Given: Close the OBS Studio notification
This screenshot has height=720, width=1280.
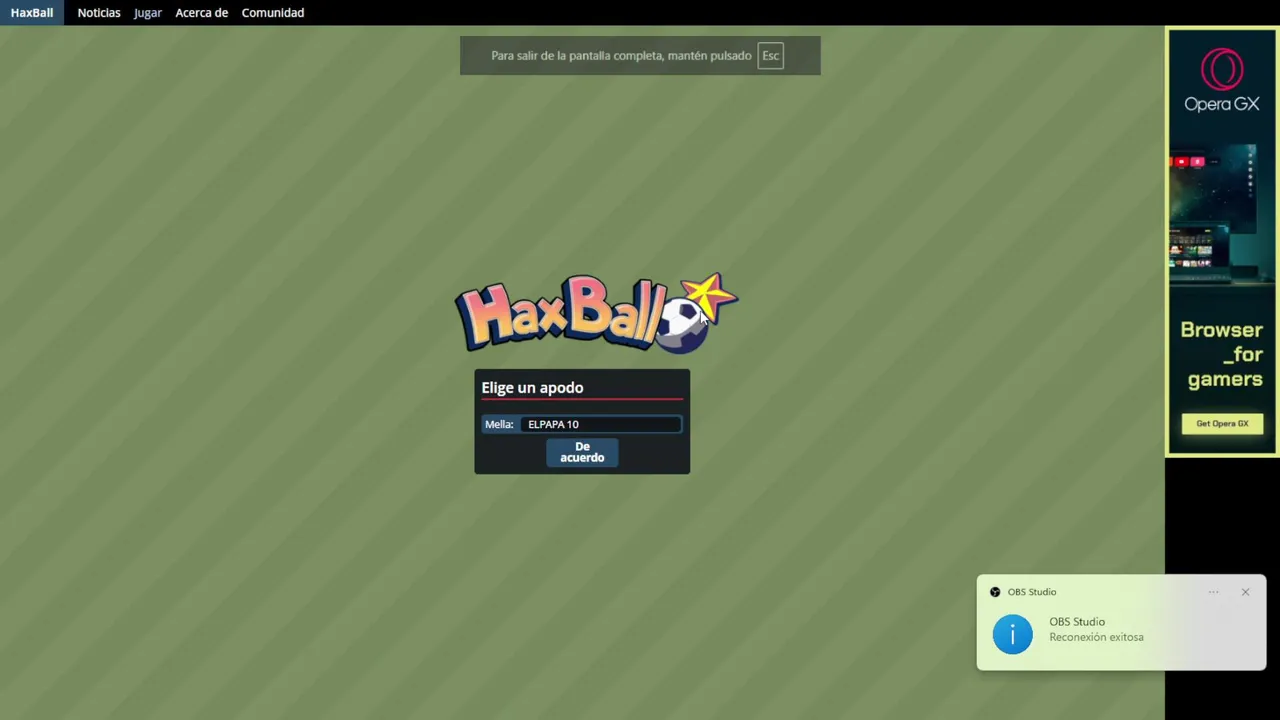Looking at the screenshot, I should click(1245, 592).
